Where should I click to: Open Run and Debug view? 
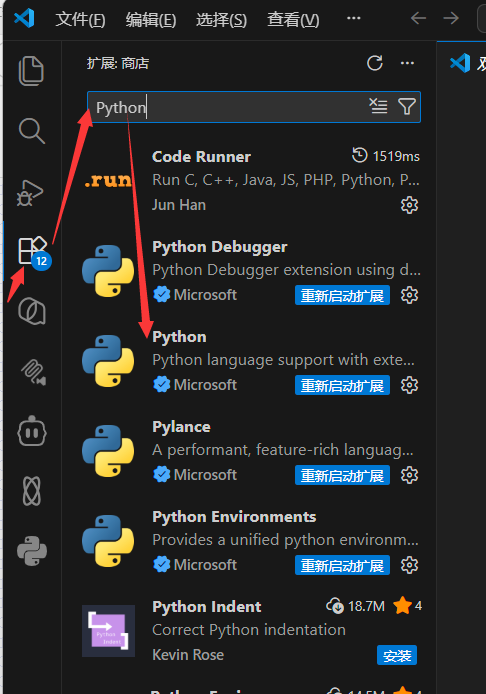(x=31, y=193)
